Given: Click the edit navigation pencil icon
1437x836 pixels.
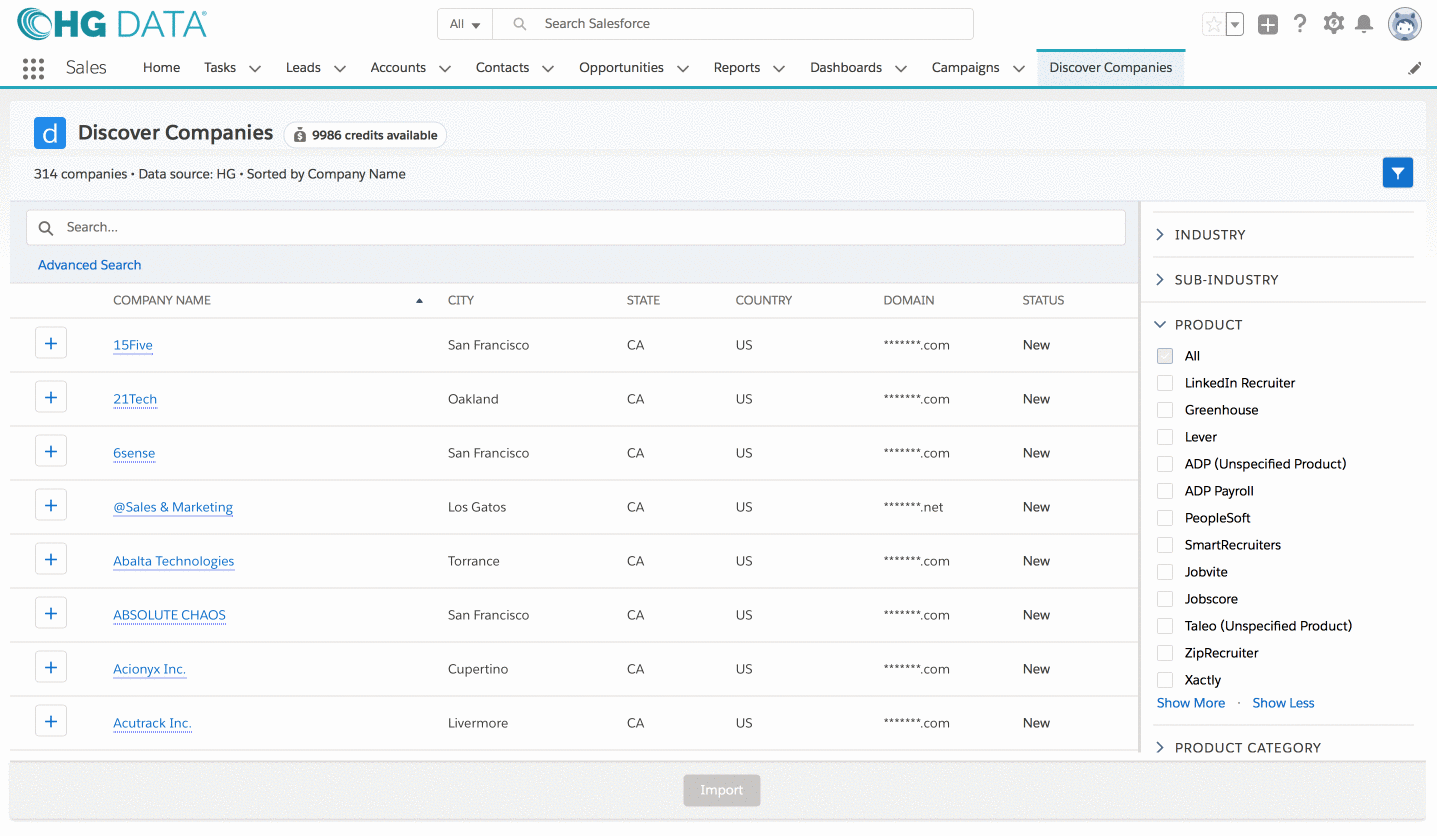Looking at the screenshot, I should click(x=1414, y=68).
